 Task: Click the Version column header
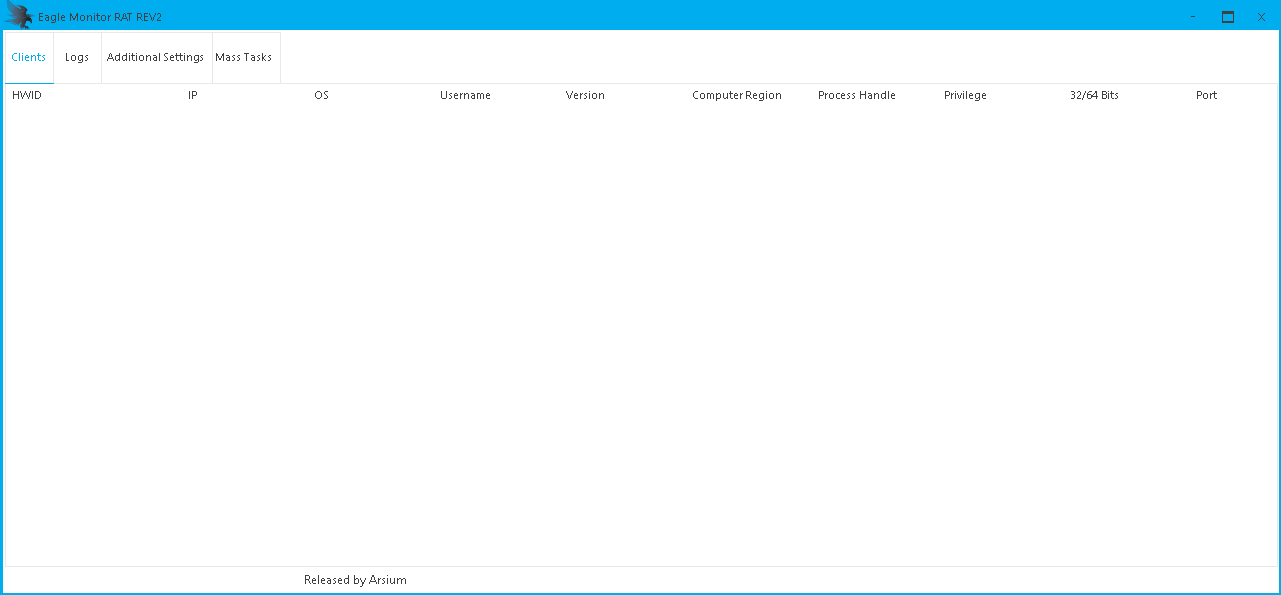click(585, 95)
